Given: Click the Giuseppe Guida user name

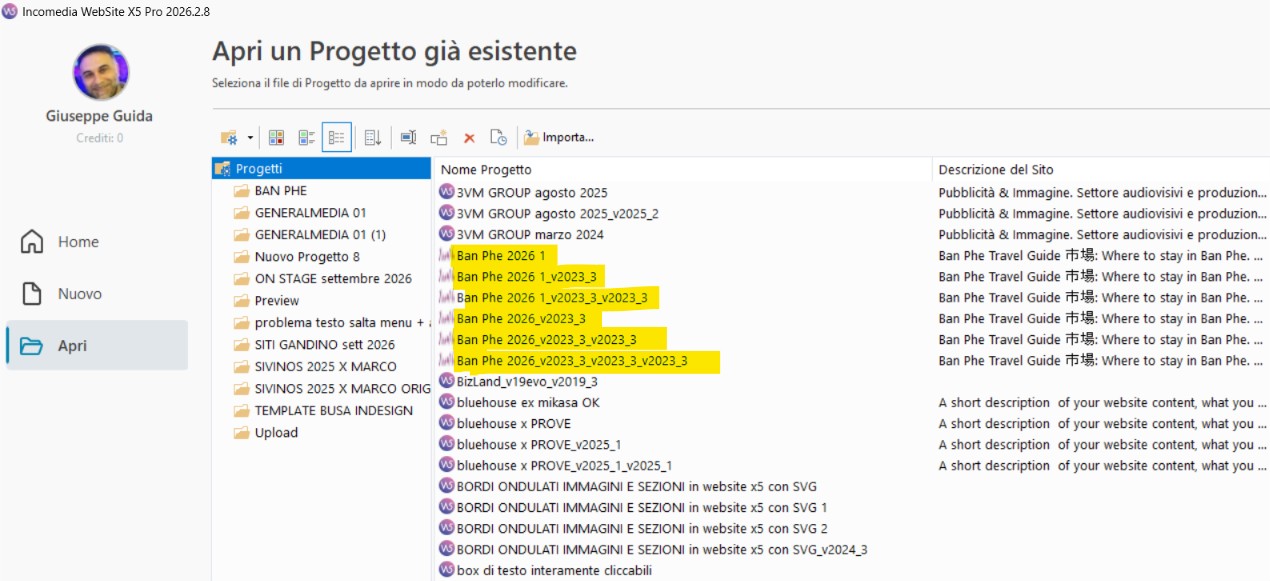Looking at the screenshot, I should [x=99, y=116].
